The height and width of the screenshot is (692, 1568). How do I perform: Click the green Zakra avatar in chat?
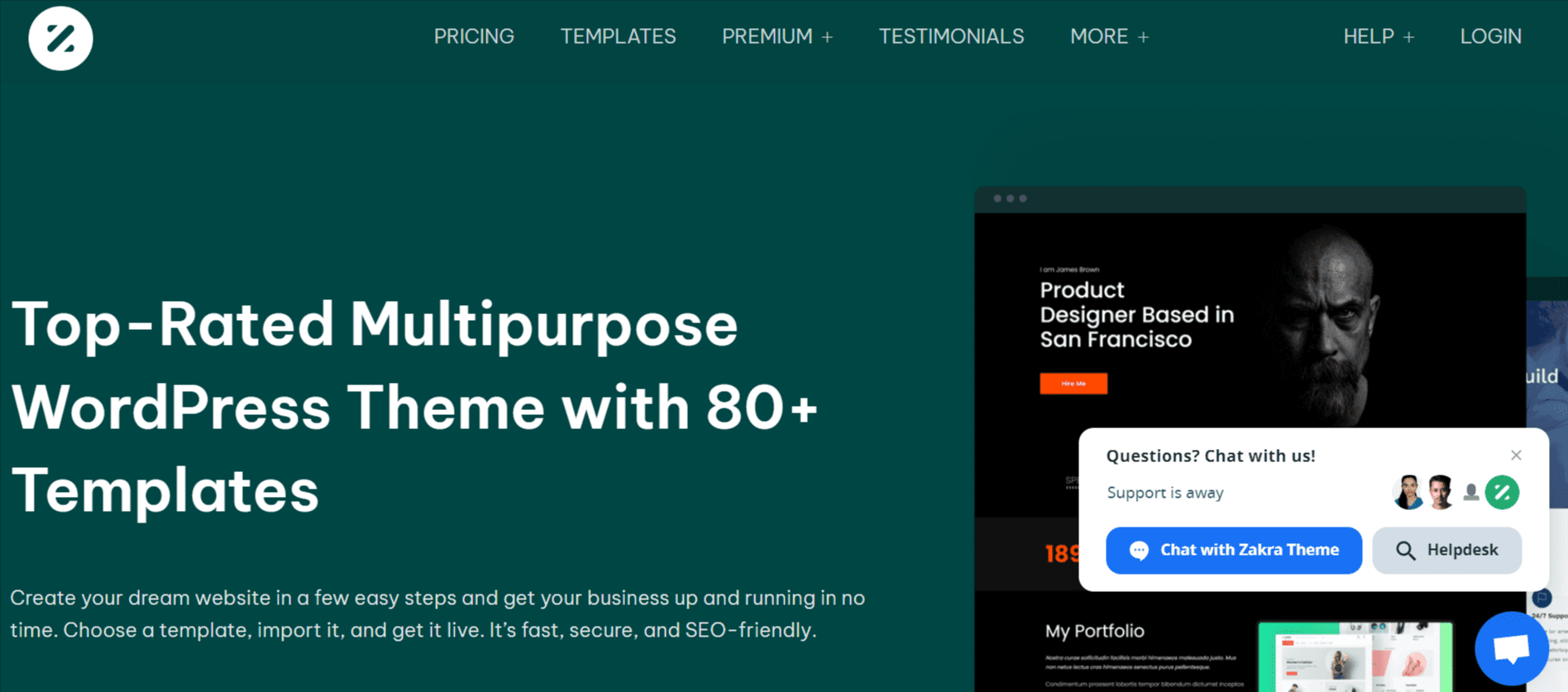[1502, 493]
